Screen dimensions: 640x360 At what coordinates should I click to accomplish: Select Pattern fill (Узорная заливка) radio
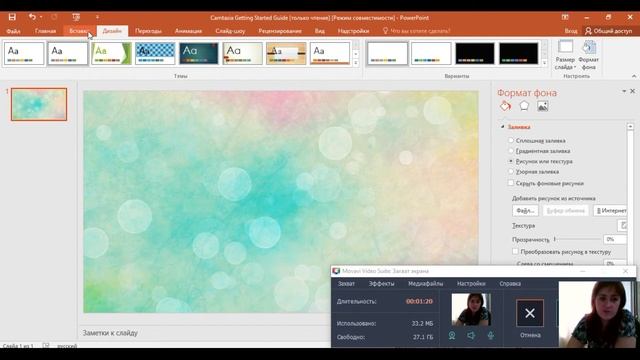coord(511,172)
